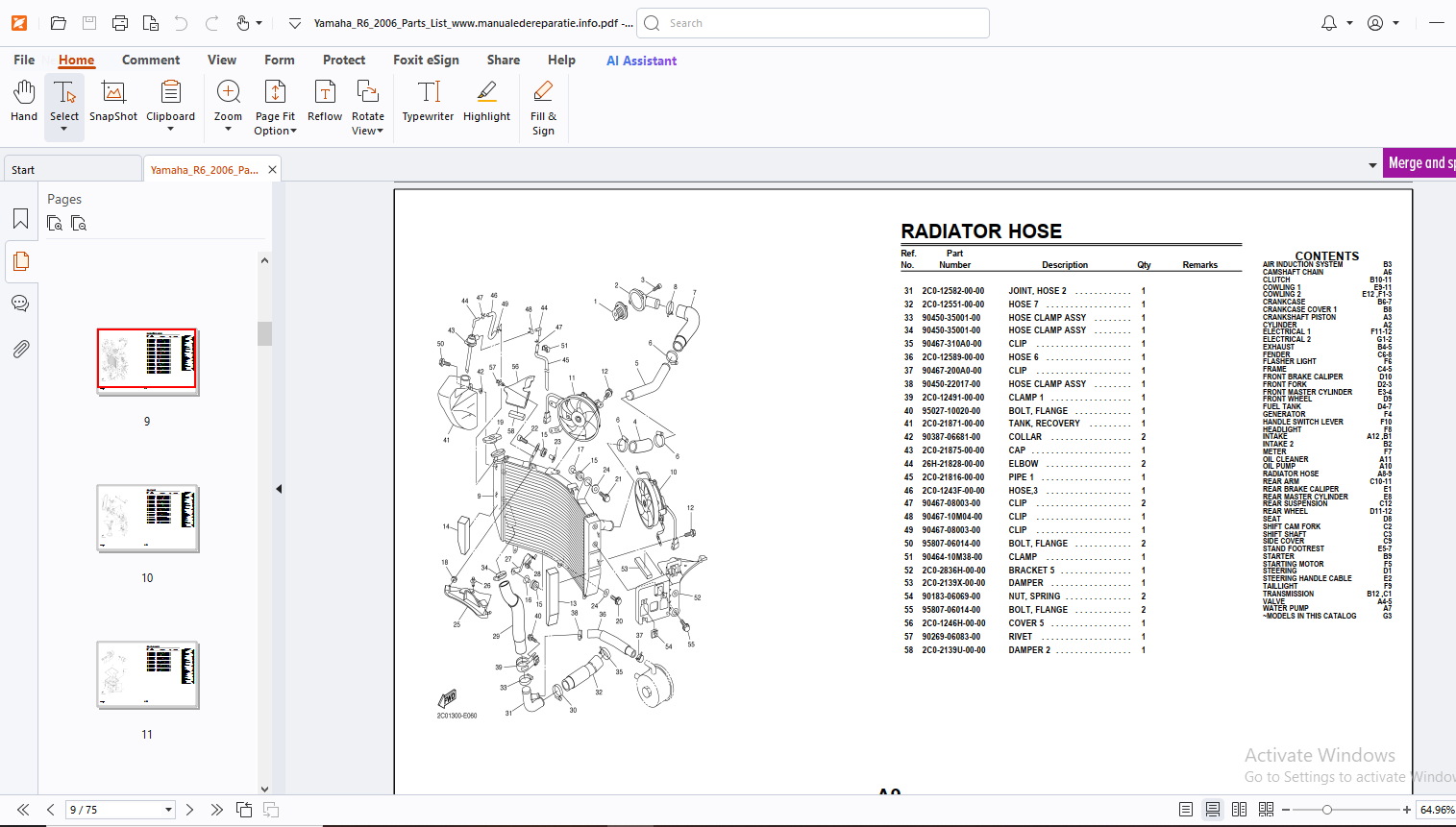
Task: Switch to facing pages view mode
Action: (x=1240, y=810)
